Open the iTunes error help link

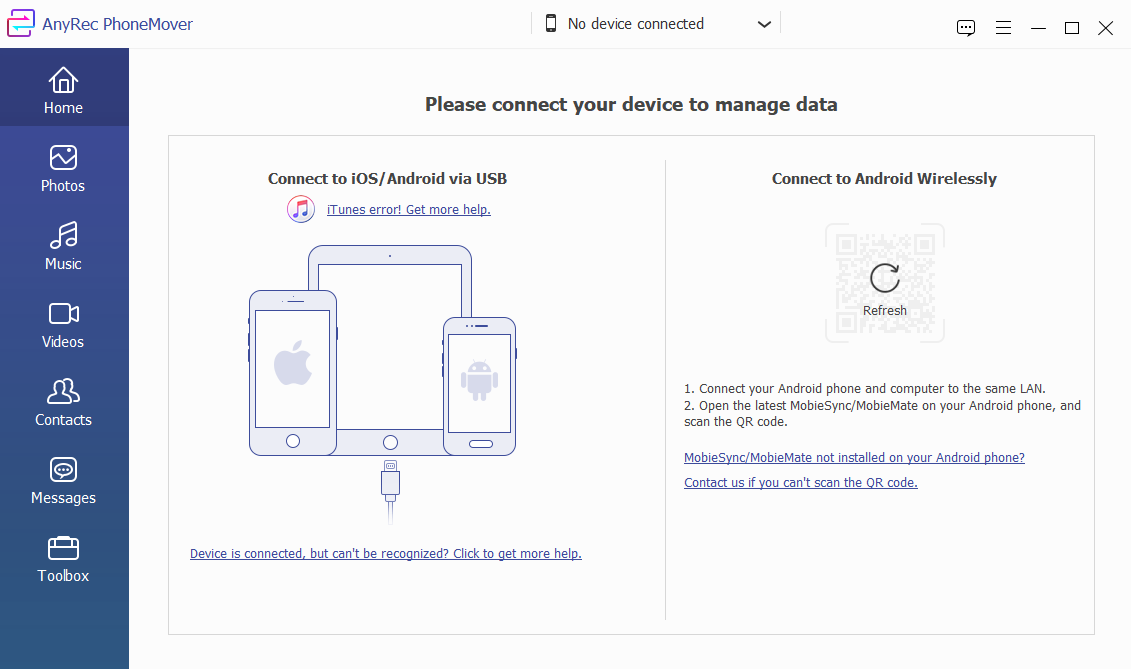pos(408,210)
